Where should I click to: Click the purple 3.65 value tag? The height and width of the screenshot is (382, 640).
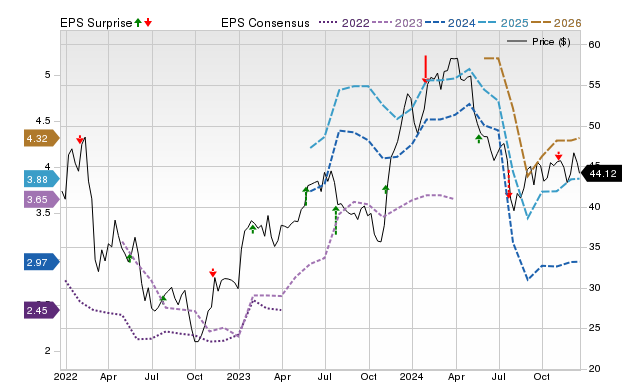coord(42,200)
